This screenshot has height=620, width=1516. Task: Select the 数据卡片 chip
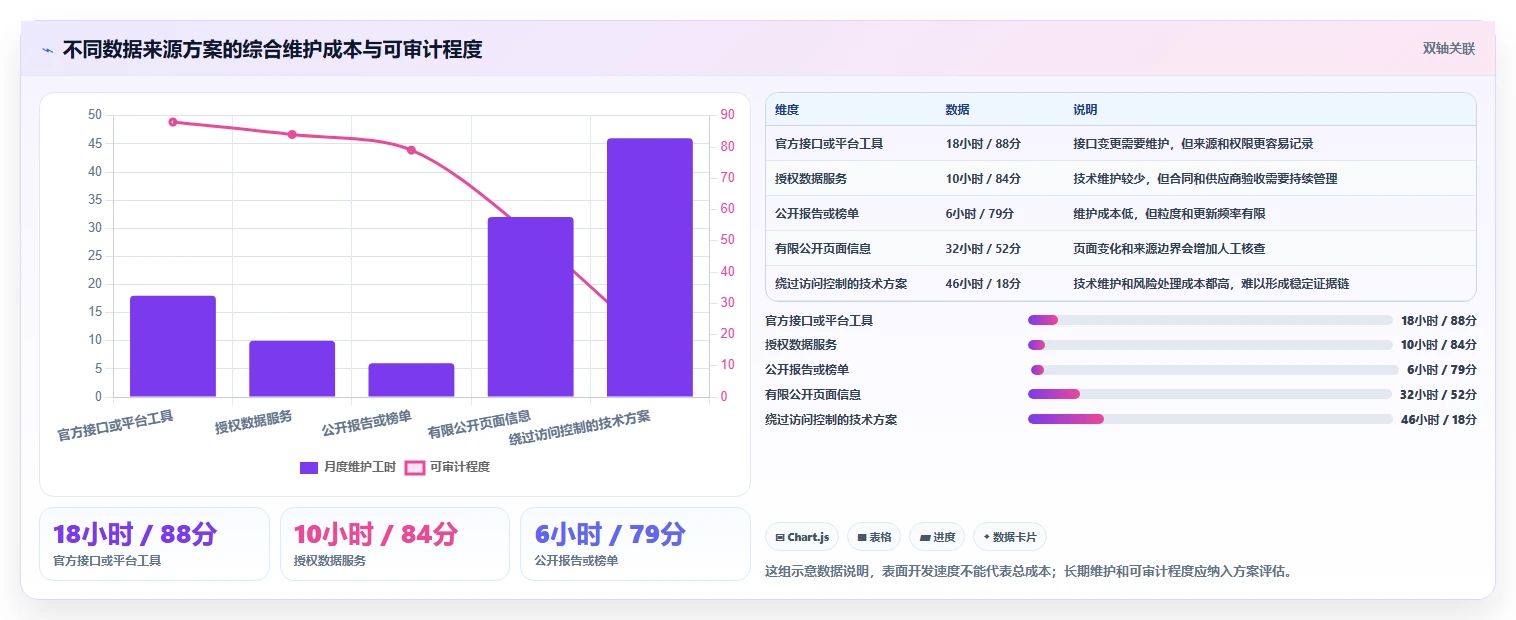(x=1010, y=537)
